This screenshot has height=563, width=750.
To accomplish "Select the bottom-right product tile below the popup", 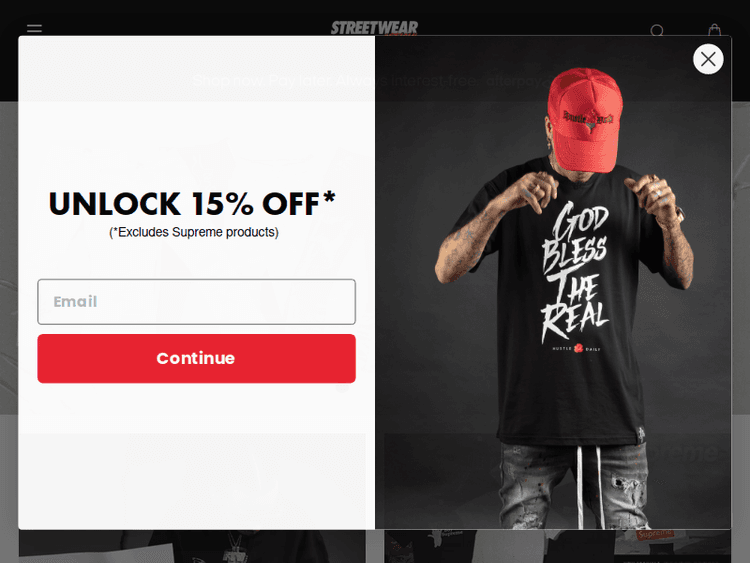I will (560, 546).
